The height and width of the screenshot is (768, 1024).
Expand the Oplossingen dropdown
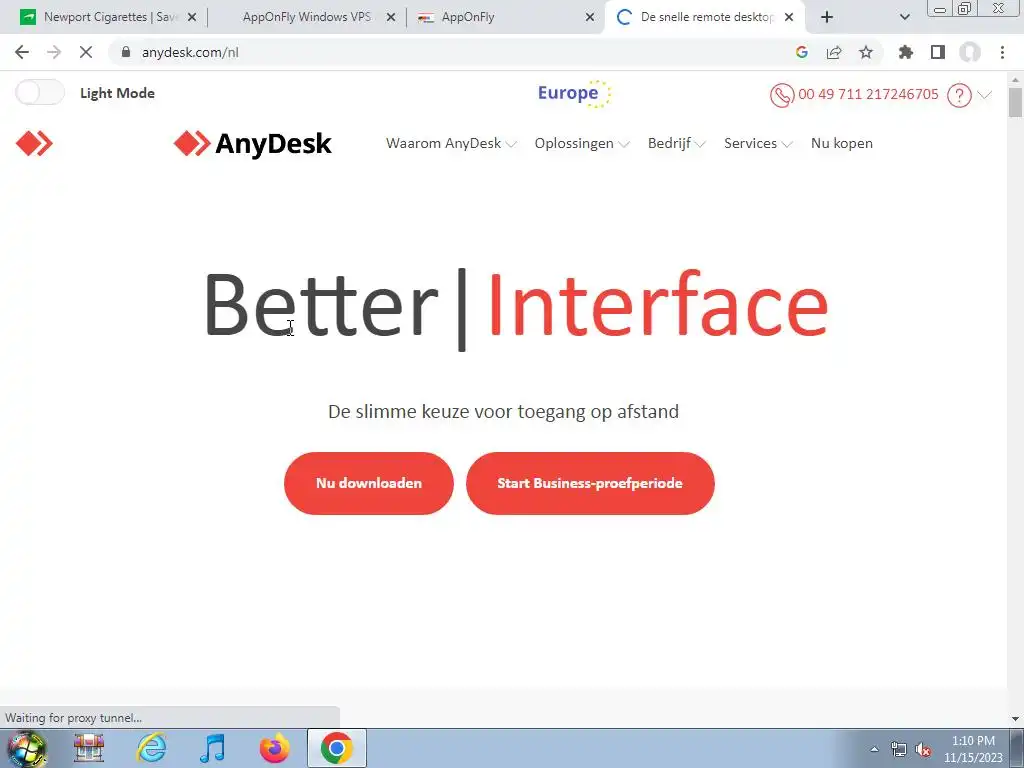point(582,144)
